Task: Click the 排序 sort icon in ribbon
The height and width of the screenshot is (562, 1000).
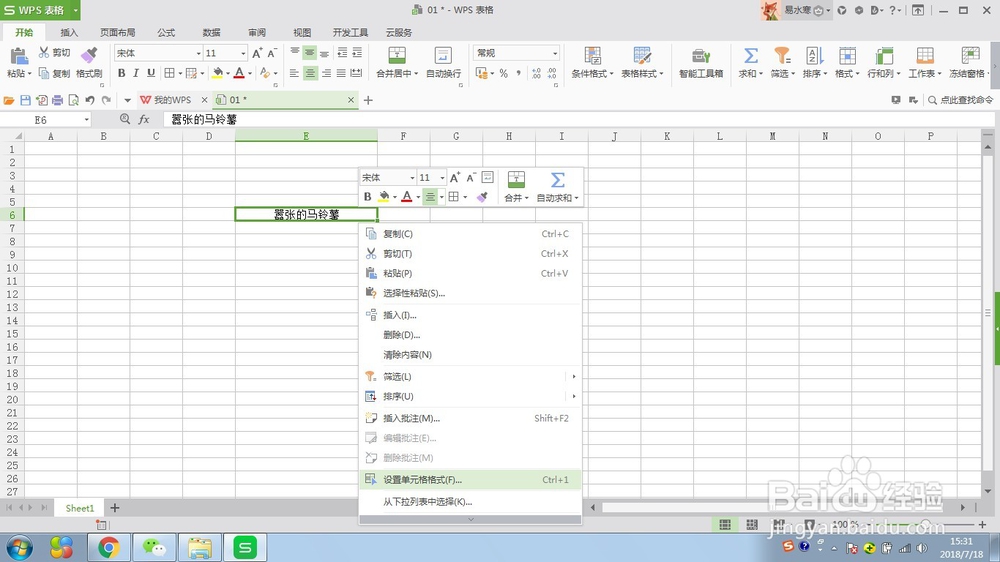Action: point(814,55)
